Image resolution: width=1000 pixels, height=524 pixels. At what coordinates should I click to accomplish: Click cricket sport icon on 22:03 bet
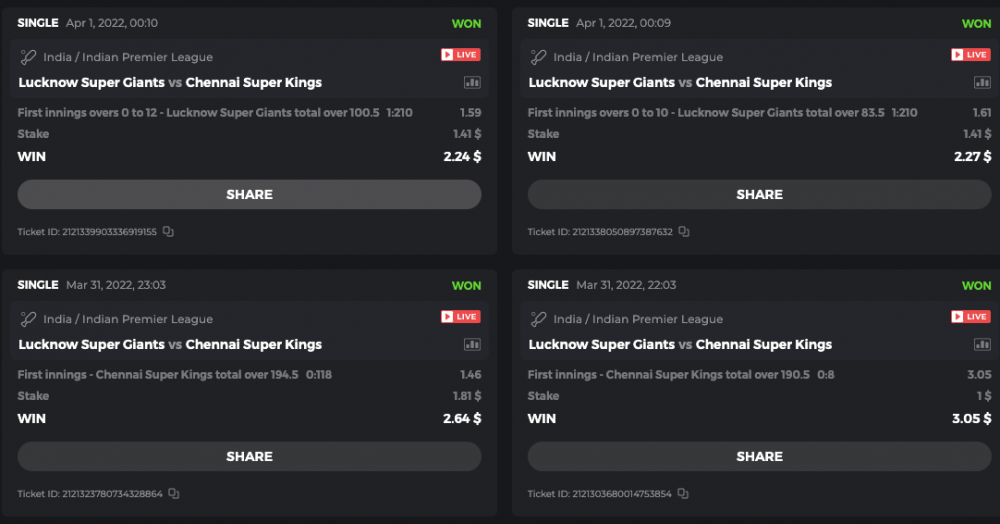pyautogui.click(x=538, y=319)
